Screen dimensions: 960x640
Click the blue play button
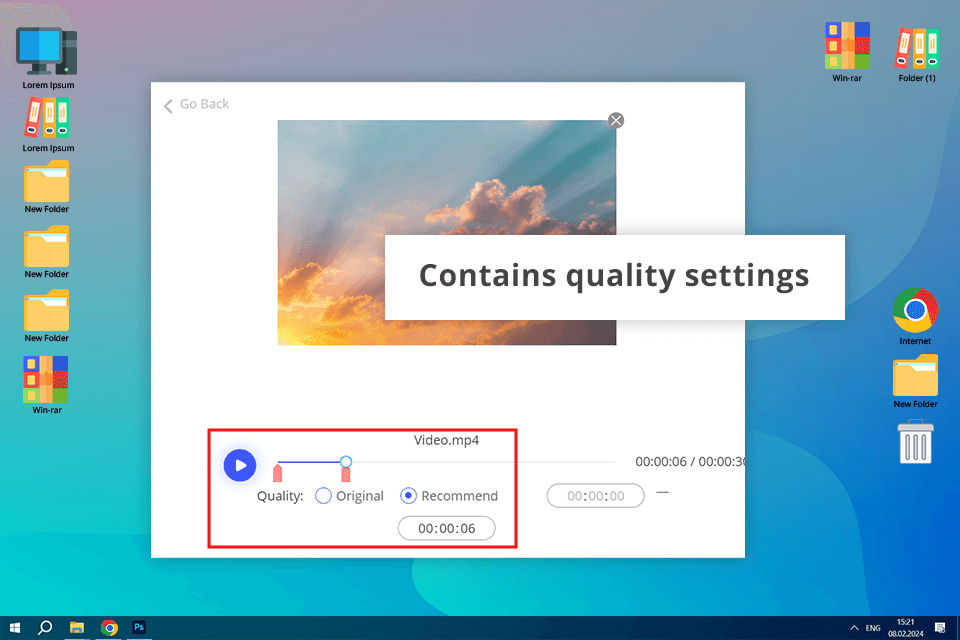coord(240,465)
